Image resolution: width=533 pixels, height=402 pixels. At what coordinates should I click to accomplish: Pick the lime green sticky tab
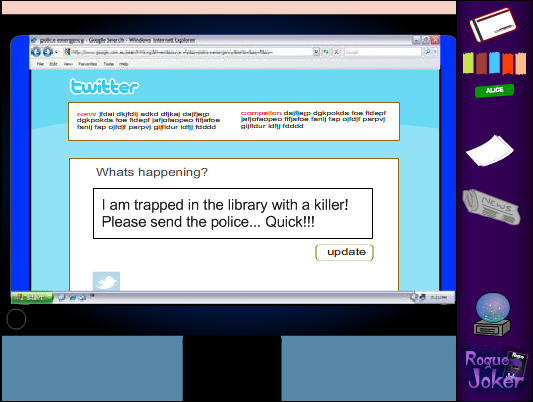click(468, 63)
